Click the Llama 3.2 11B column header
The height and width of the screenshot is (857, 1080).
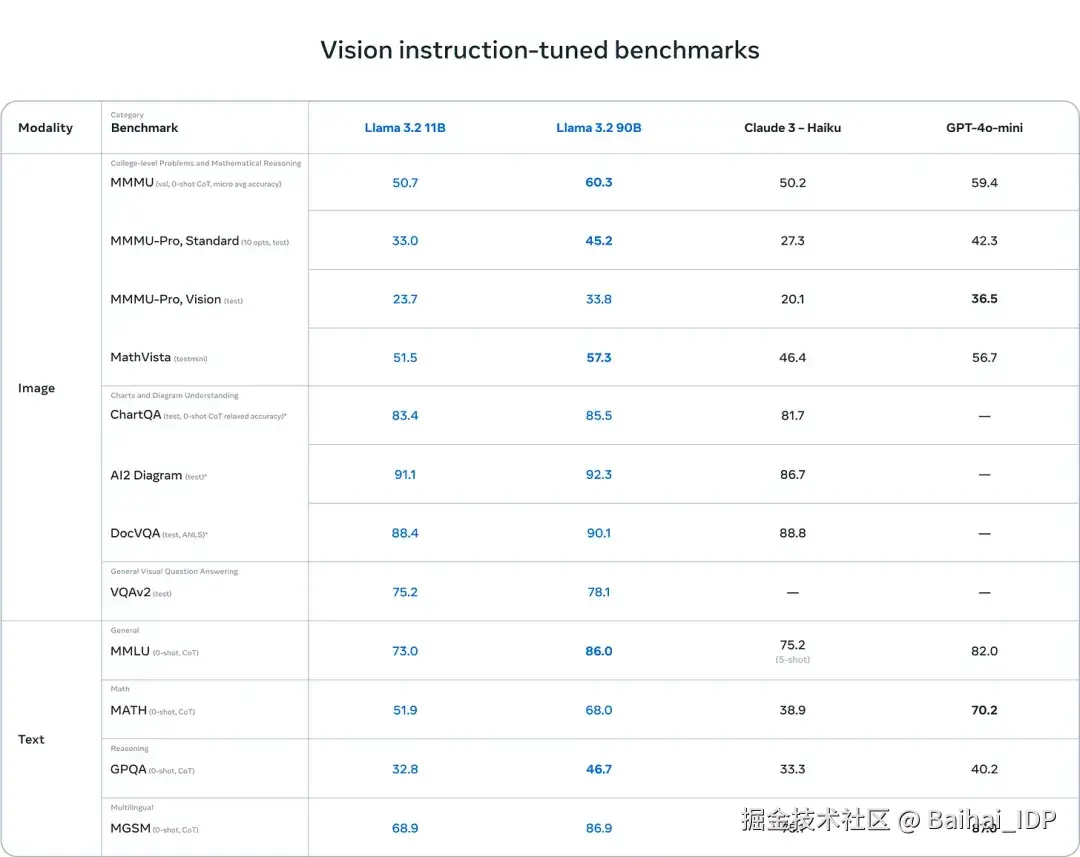405,128
